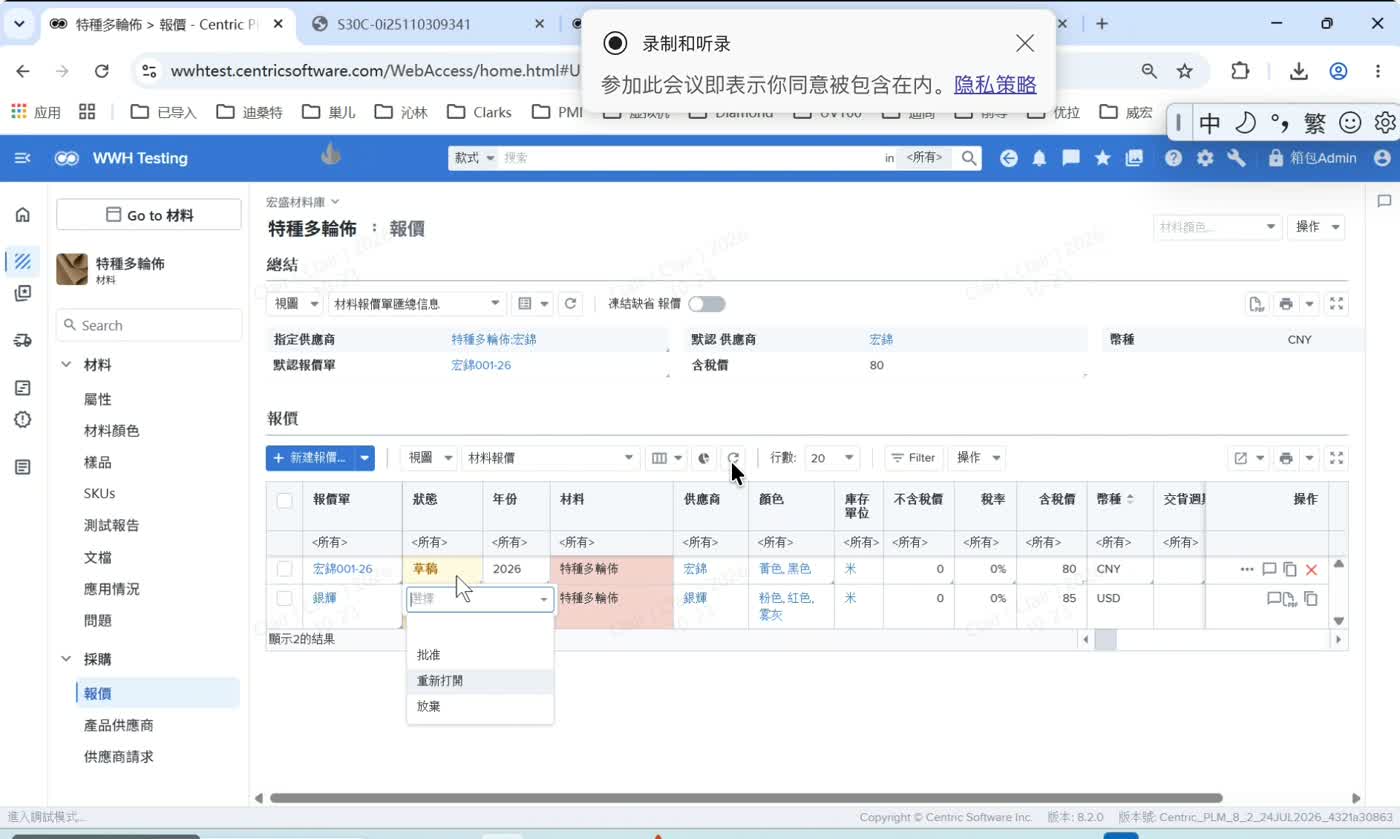
Task: Open 產品供應商 in the sidebar
Action: click(x=119, y=725)
